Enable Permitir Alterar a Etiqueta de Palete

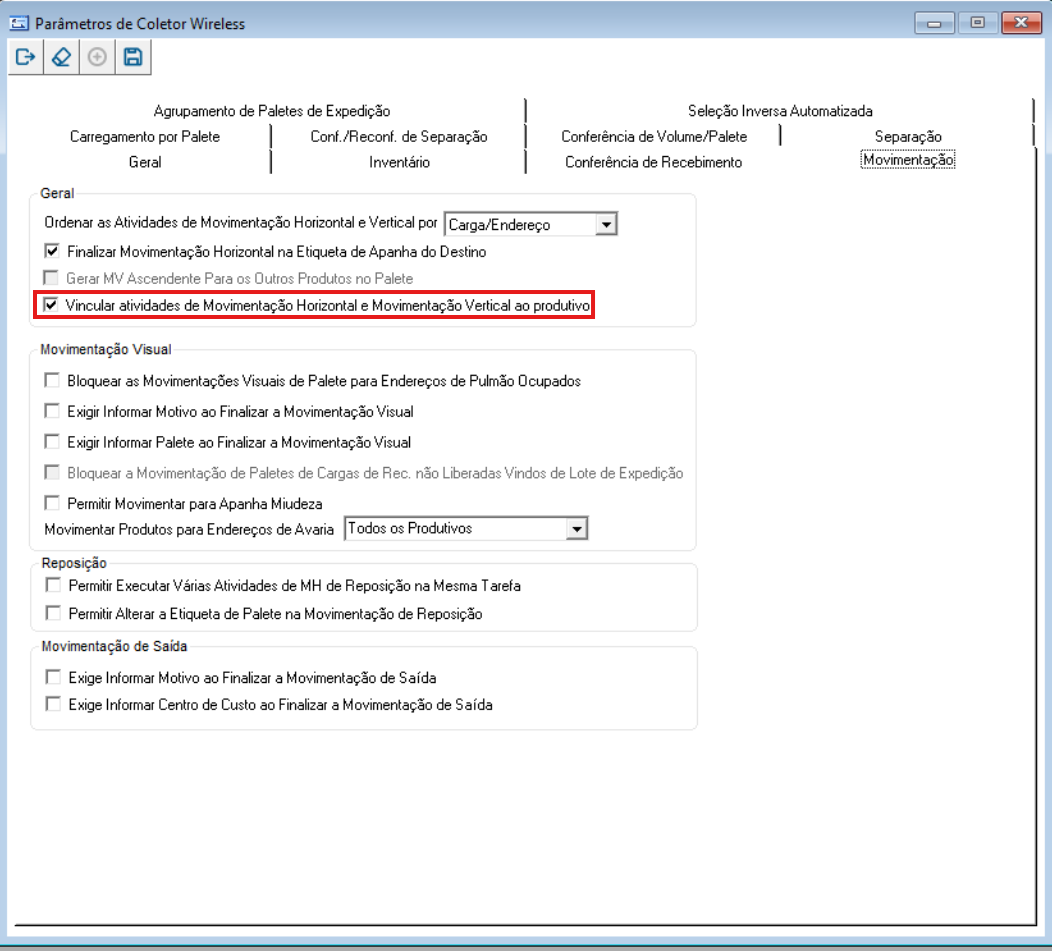click(x=53, y=613)
